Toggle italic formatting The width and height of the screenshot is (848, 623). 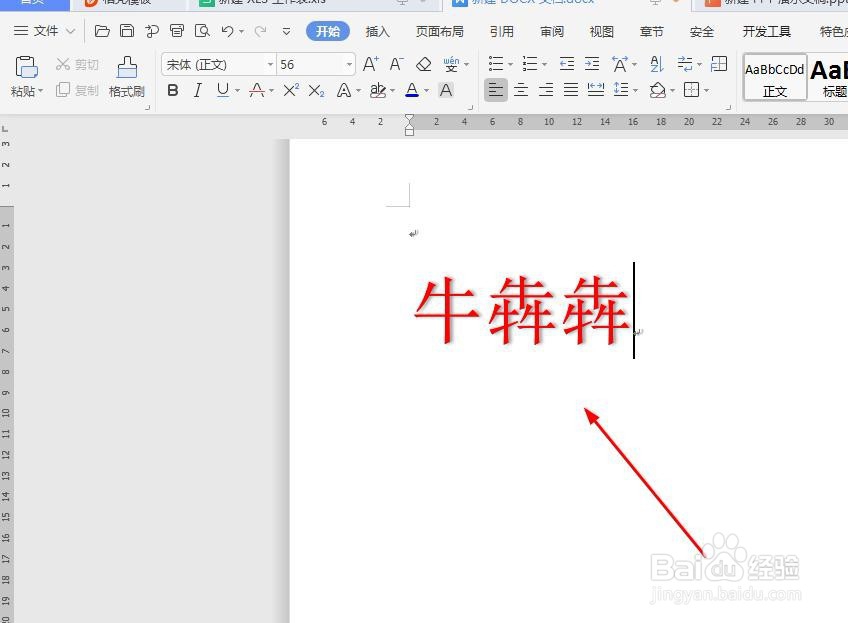point(198,90)
